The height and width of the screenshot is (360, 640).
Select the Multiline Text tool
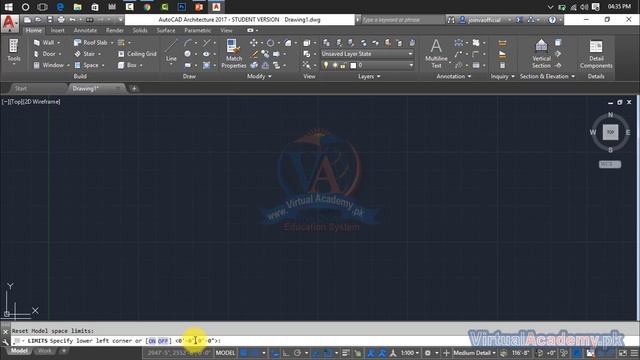[x=436, y=53]
